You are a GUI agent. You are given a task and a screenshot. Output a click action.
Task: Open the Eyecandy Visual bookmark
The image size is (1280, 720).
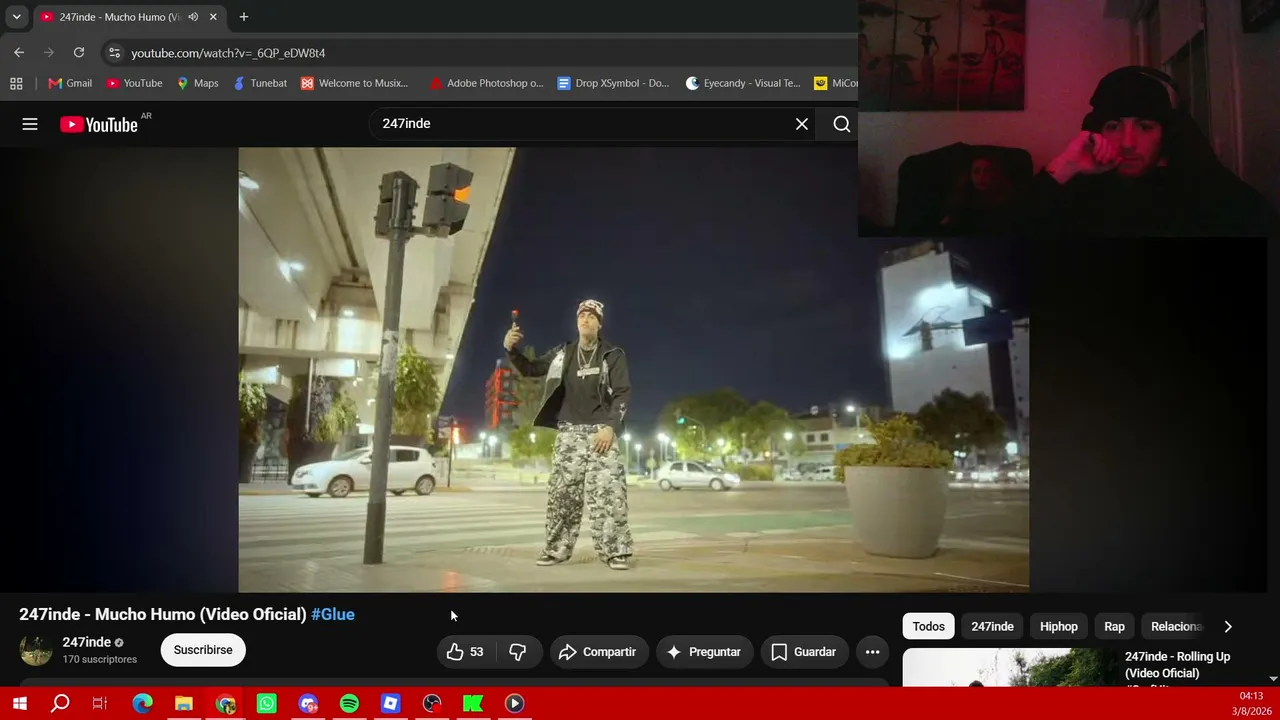pyautogui.click(x=743, y=83)
